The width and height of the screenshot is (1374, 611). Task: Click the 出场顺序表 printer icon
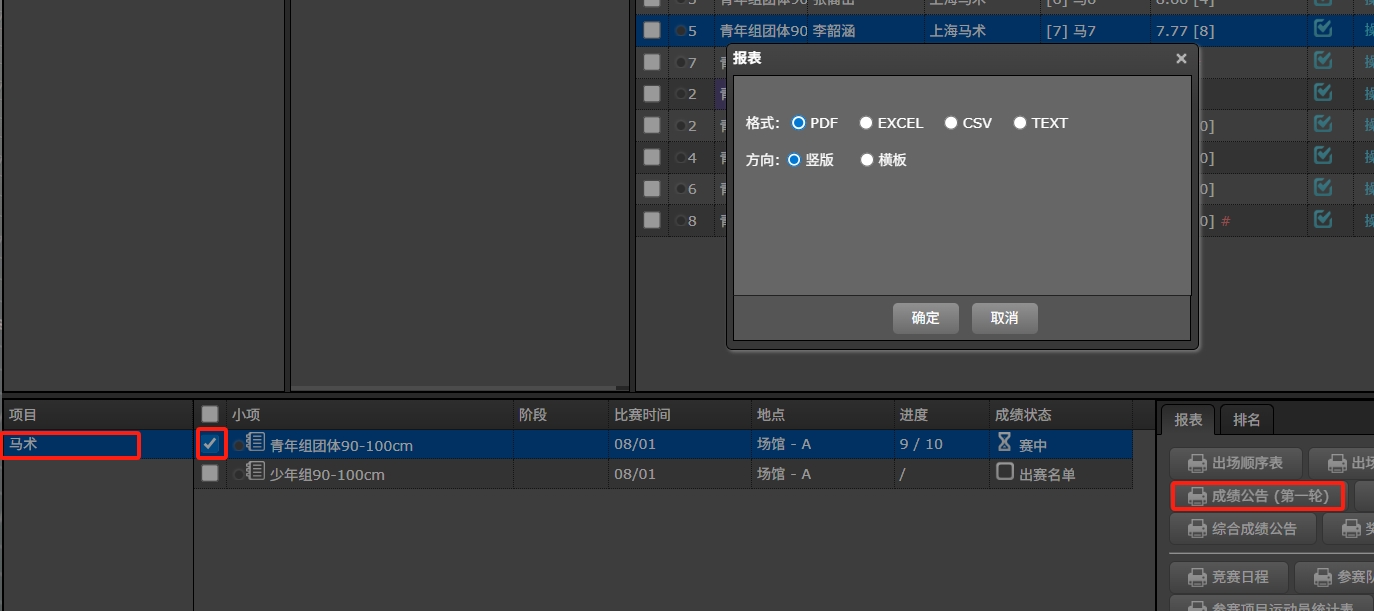1197,463
